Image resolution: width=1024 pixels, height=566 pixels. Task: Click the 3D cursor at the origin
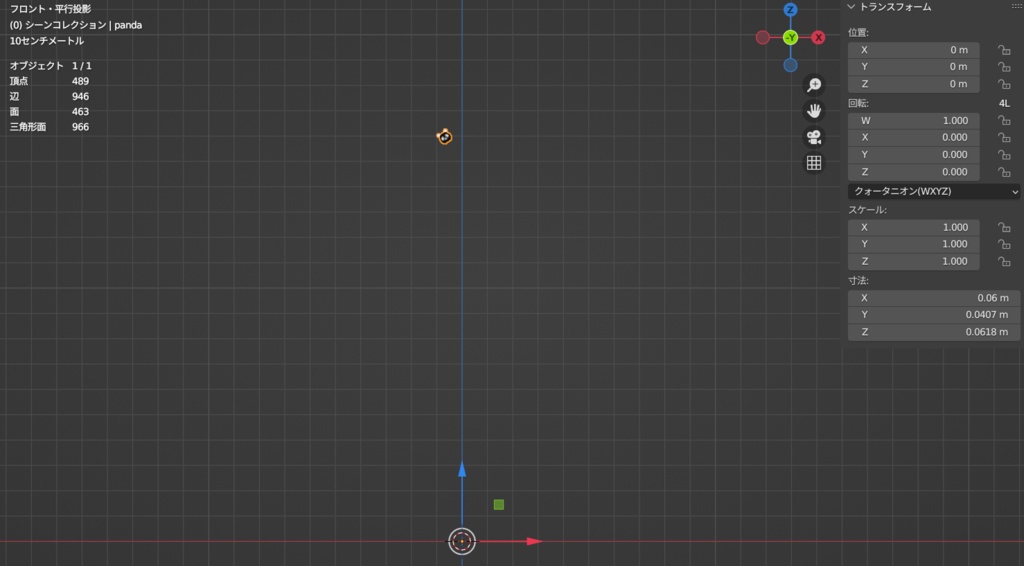(462, 541)
